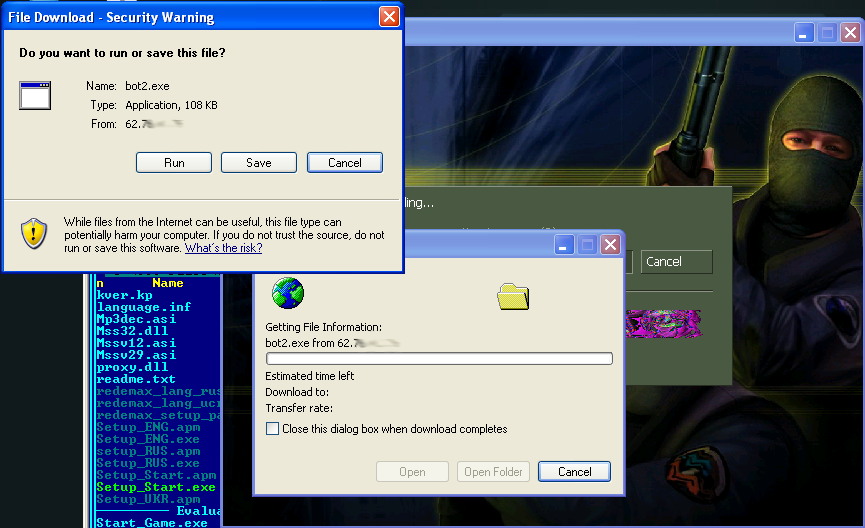The image size is (865, 528).
Task: Select kver.kp in the file list
Action: coord(125,295)
